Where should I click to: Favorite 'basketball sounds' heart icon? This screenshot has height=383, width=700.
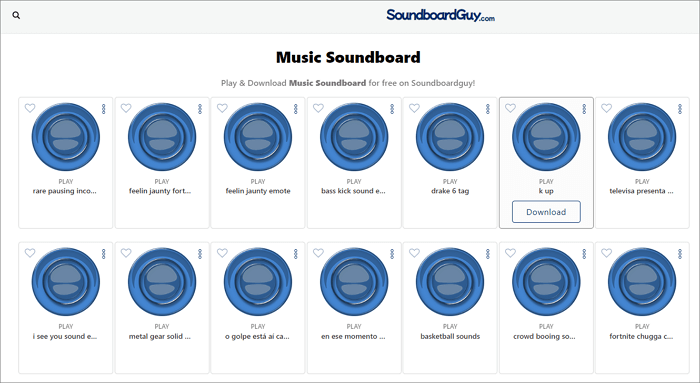click(414, 253)
